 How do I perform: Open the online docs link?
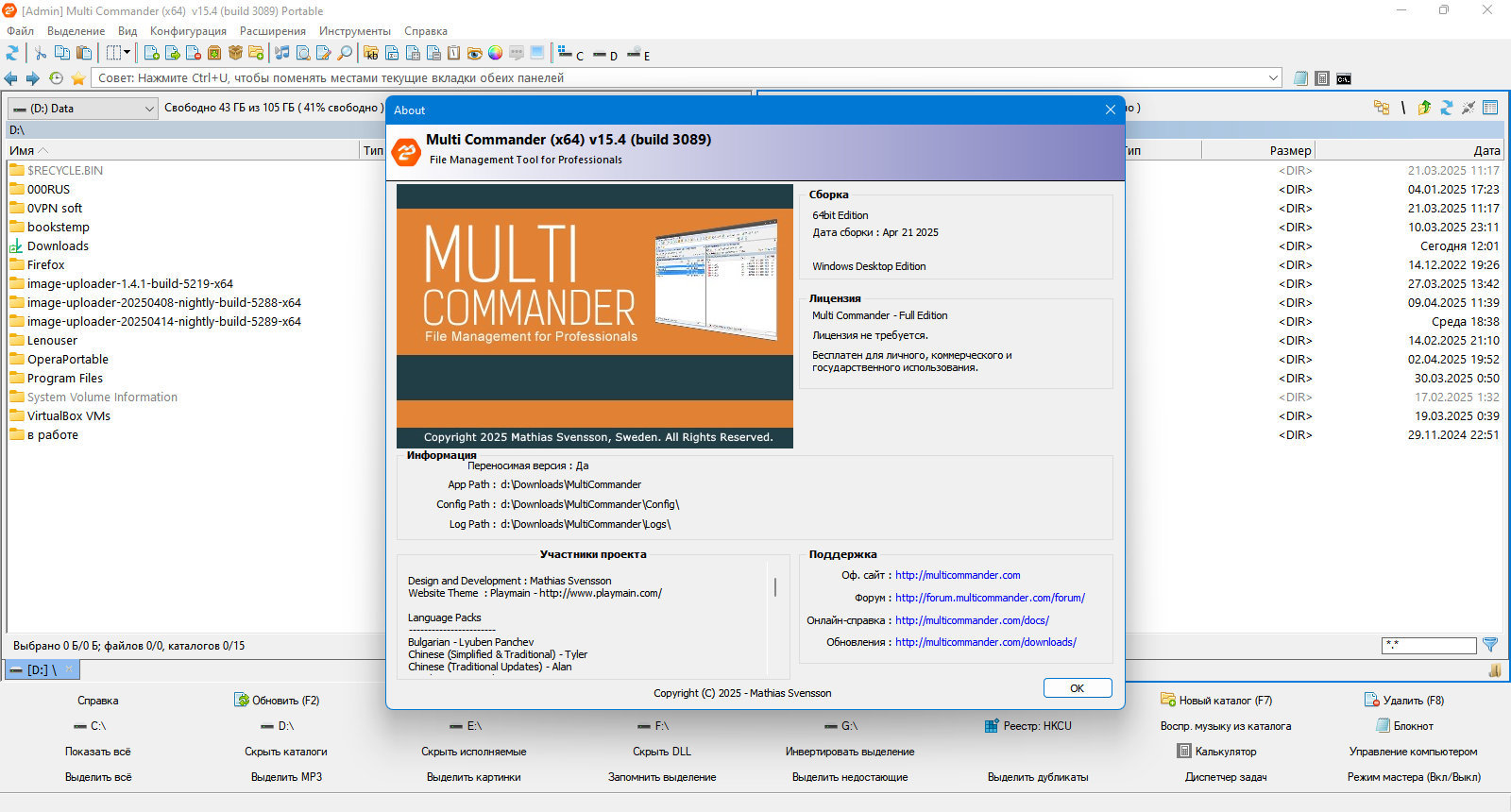click(x=972, y=620)
